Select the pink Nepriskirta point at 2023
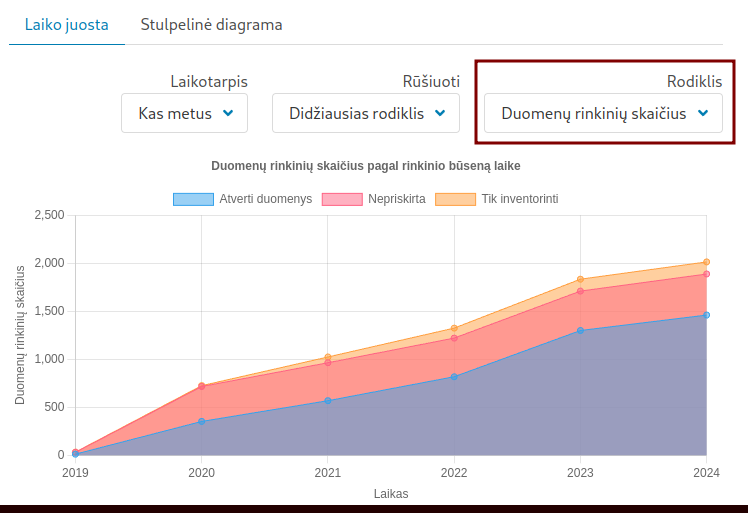748x513 pixels. [x=581, y=291]
